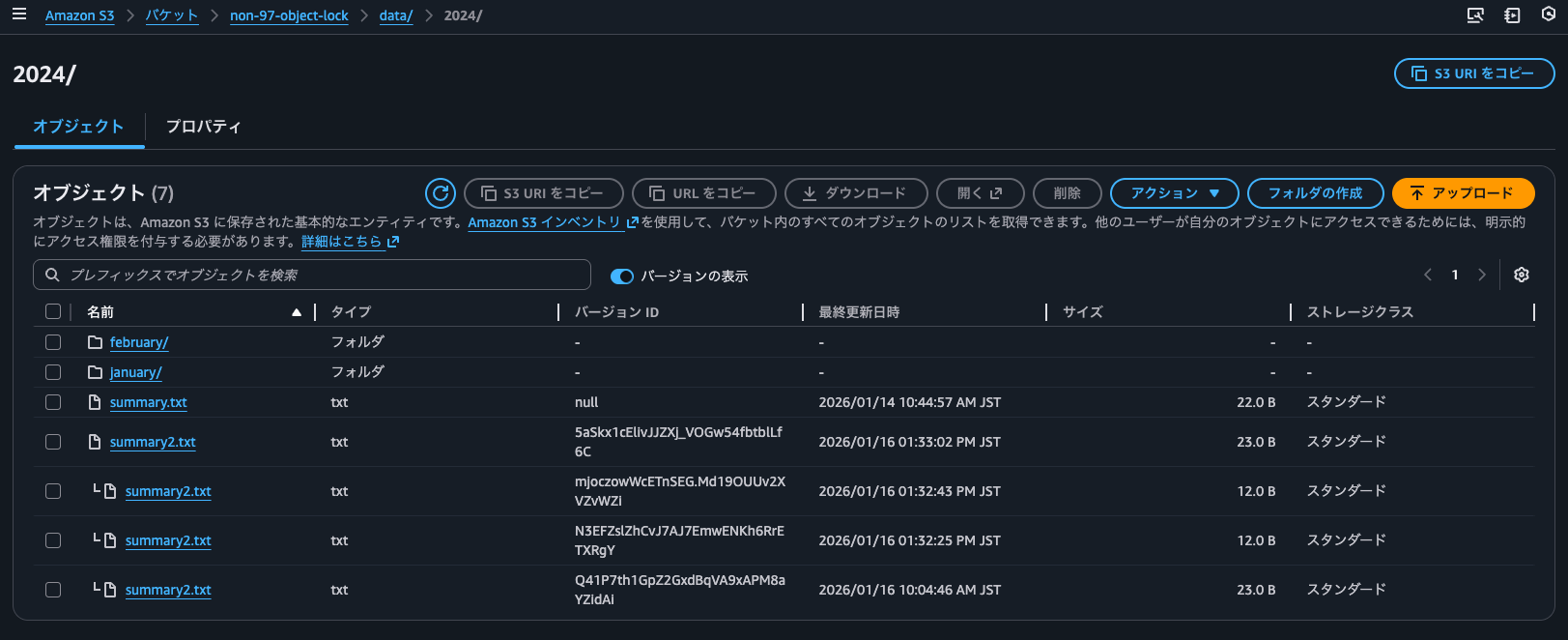Switch to the プロパティ tab
This screenshot has height=640, width=1568.
pyautogui.click(x=203, y=127)
